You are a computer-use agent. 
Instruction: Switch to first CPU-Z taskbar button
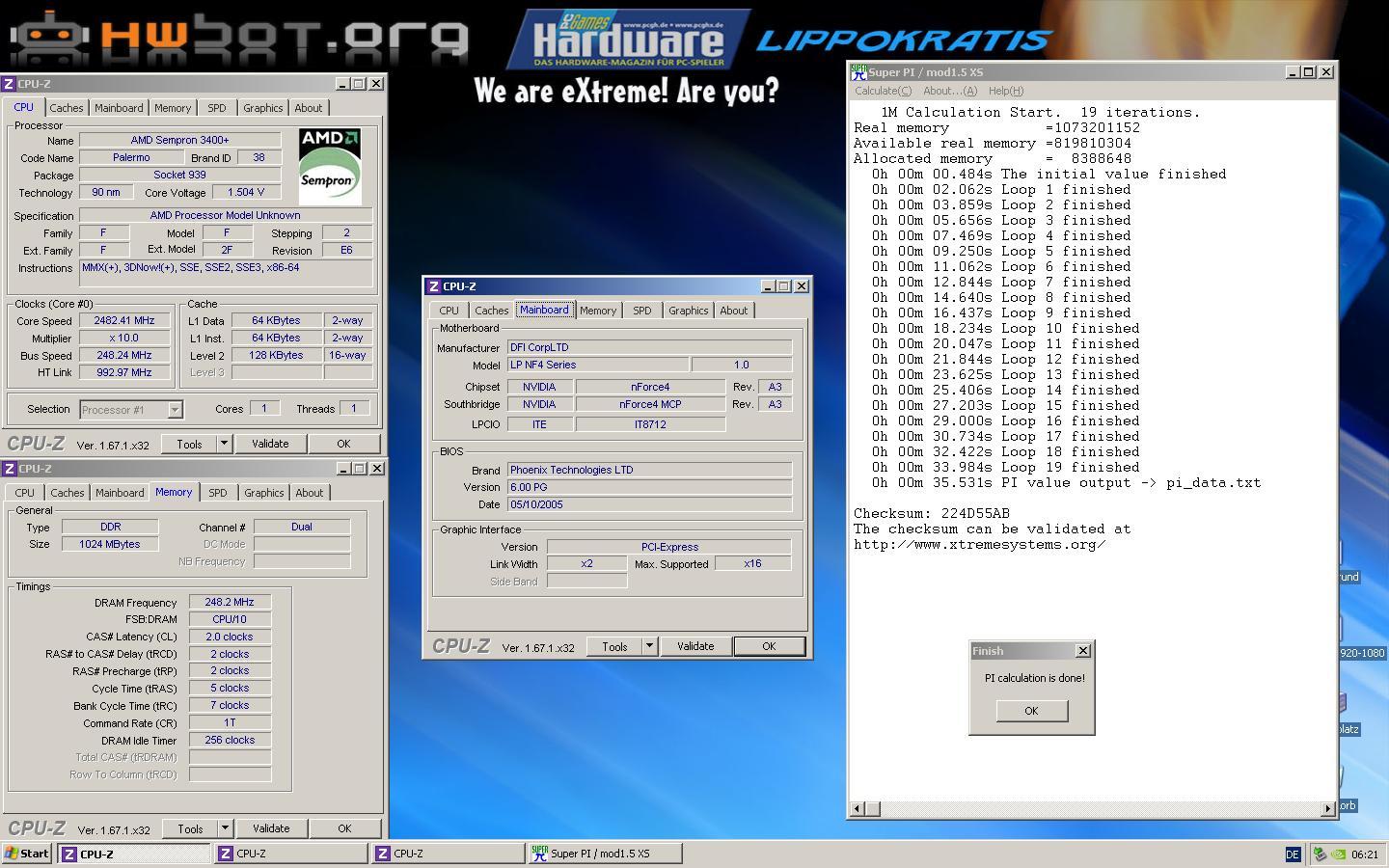pyautogui.click(x=134, y=854)
